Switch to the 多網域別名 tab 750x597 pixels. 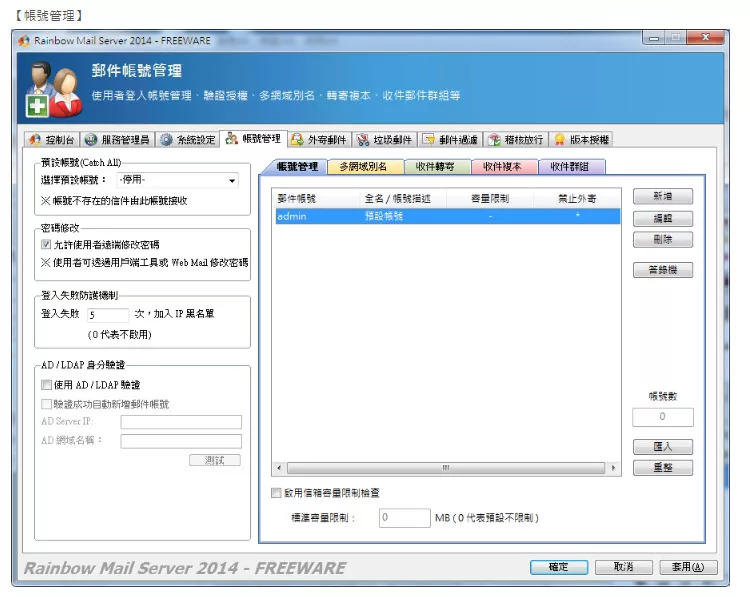coord(369,167)
